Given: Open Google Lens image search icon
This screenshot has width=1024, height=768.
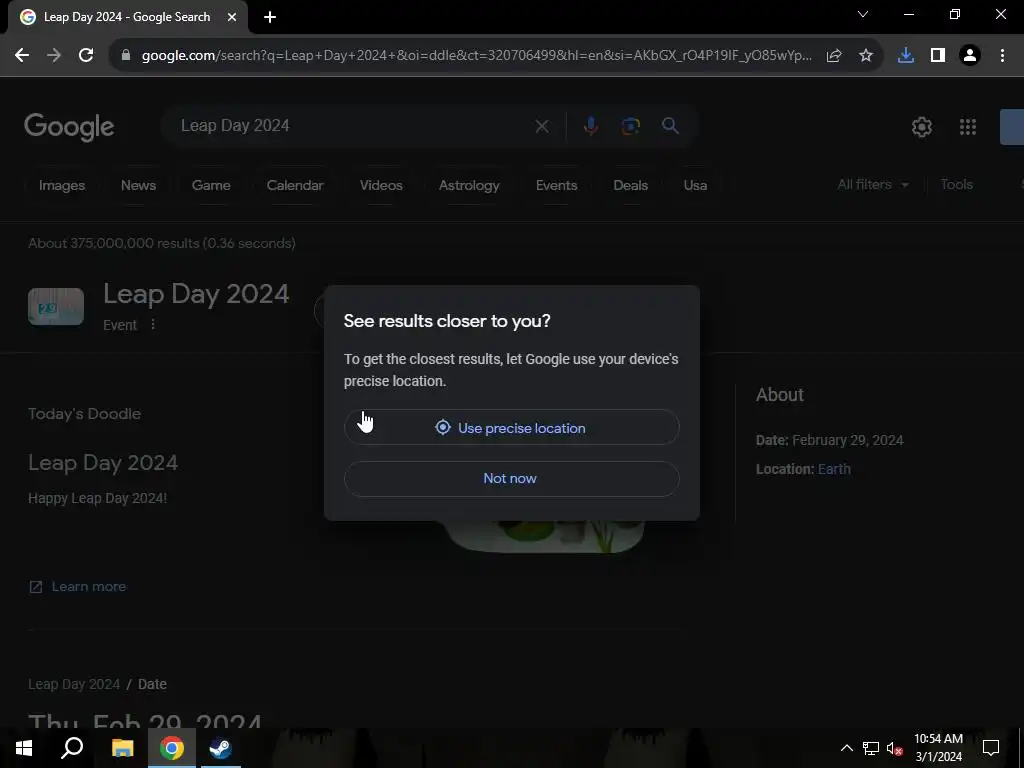Looking at the screenshot, I should tap(630, 126).
